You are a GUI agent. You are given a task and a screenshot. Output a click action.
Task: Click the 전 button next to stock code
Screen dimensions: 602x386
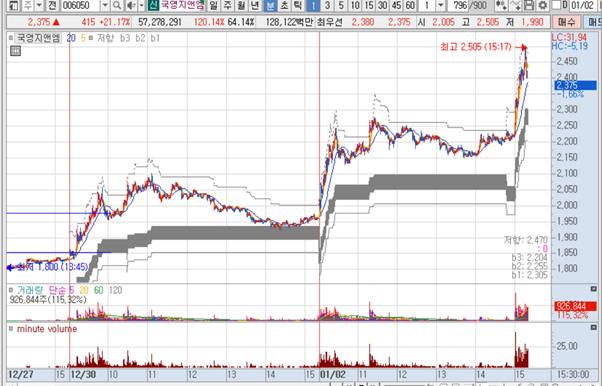point(53,5)
